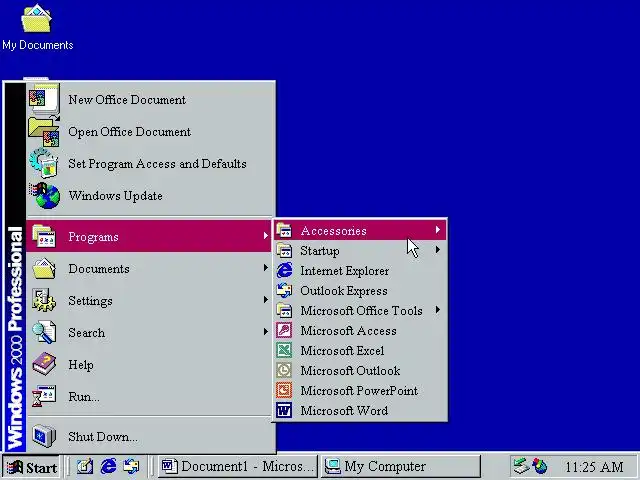Click the Open Office Document folder icon
Viewport: 640px width, 480px height.
(x=44, y=131)
